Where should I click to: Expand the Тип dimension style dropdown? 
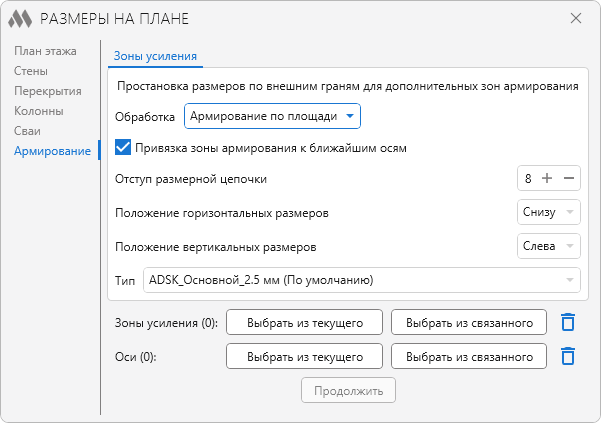(x=361, y=280)
